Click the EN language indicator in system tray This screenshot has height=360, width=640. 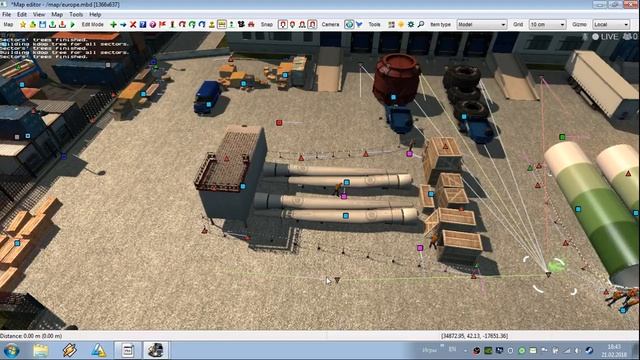coord(452,349)
